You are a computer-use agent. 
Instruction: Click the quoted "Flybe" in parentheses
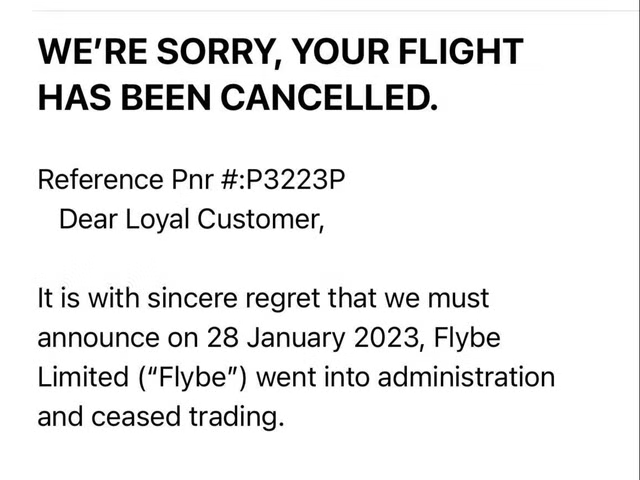[193, 378]
